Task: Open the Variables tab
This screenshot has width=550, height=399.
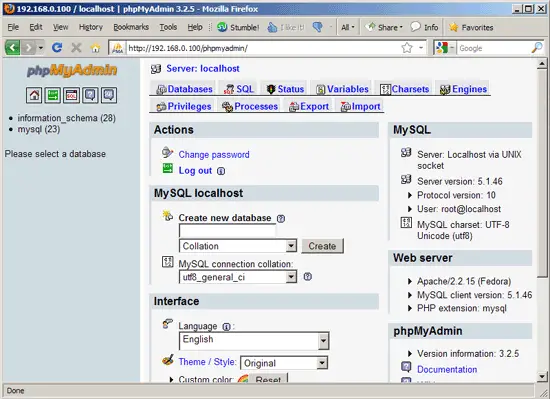Action: click(x=342, y=89)
